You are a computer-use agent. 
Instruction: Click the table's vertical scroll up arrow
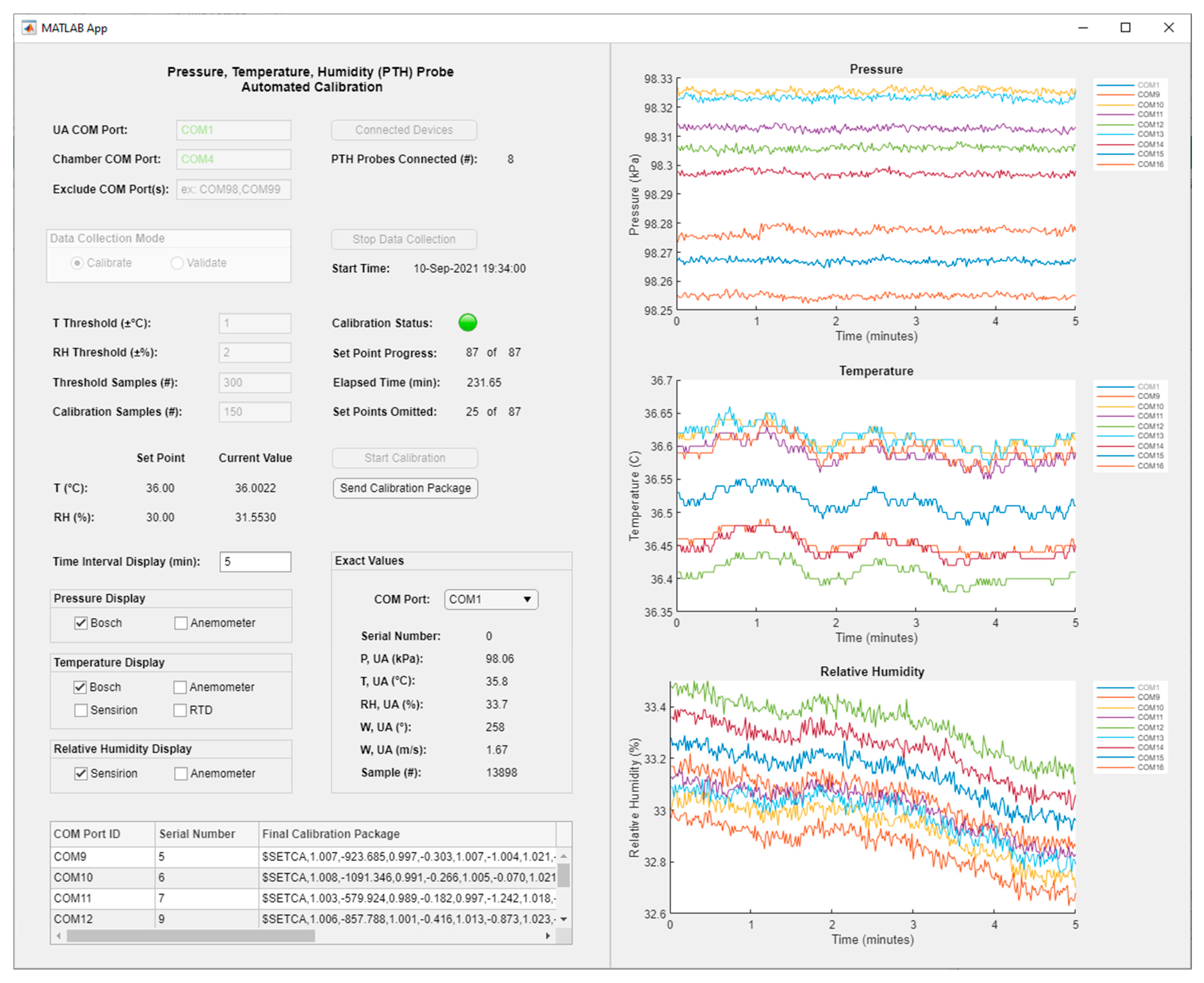click(x=564, y=856)
